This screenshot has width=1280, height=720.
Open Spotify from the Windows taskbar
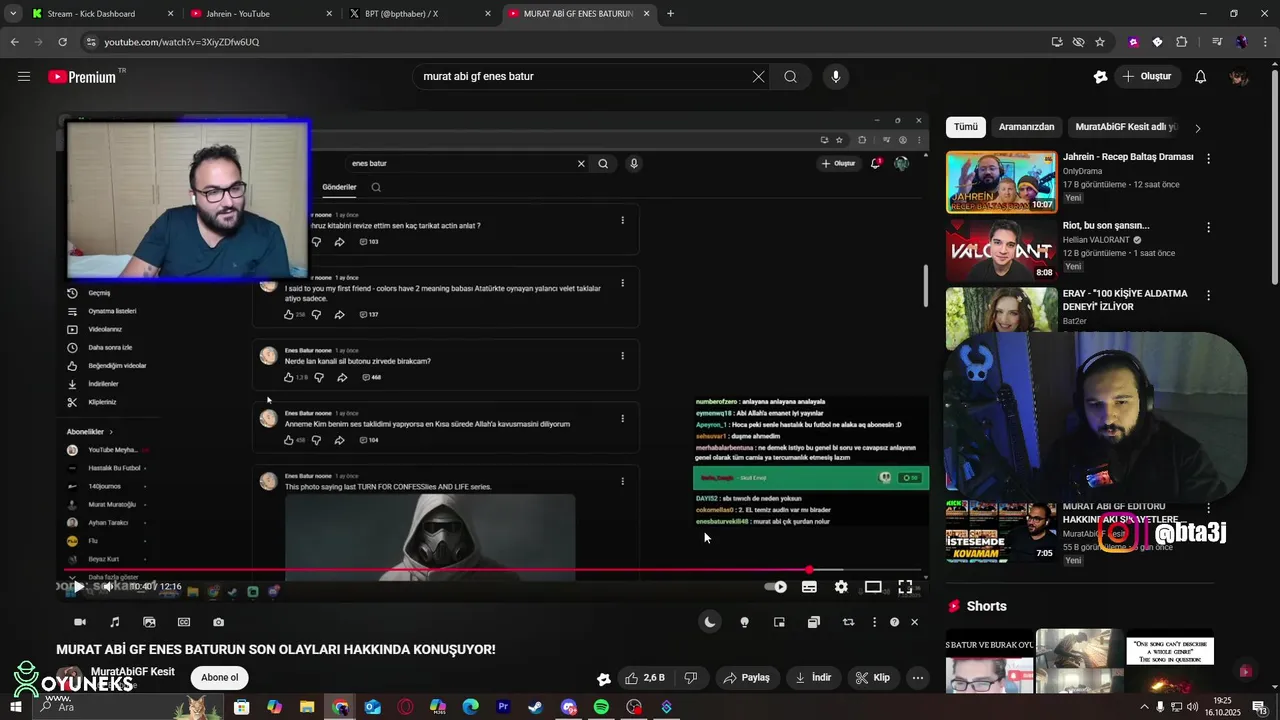click(601, 707)
